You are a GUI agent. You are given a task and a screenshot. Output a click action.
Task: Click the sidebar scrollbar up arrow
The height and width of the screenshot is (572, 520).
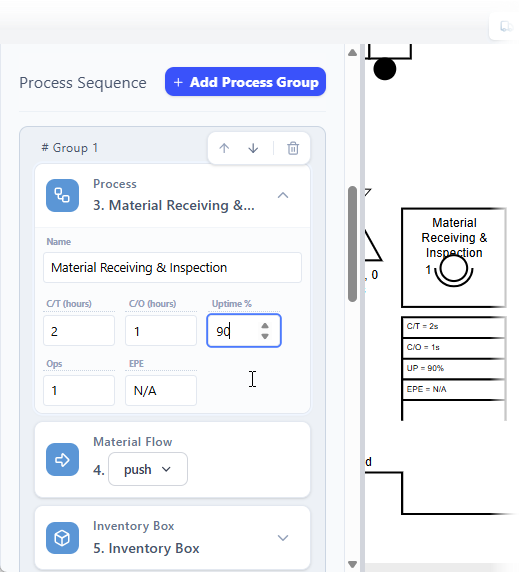pyautogui.click(x=352, y=53)
